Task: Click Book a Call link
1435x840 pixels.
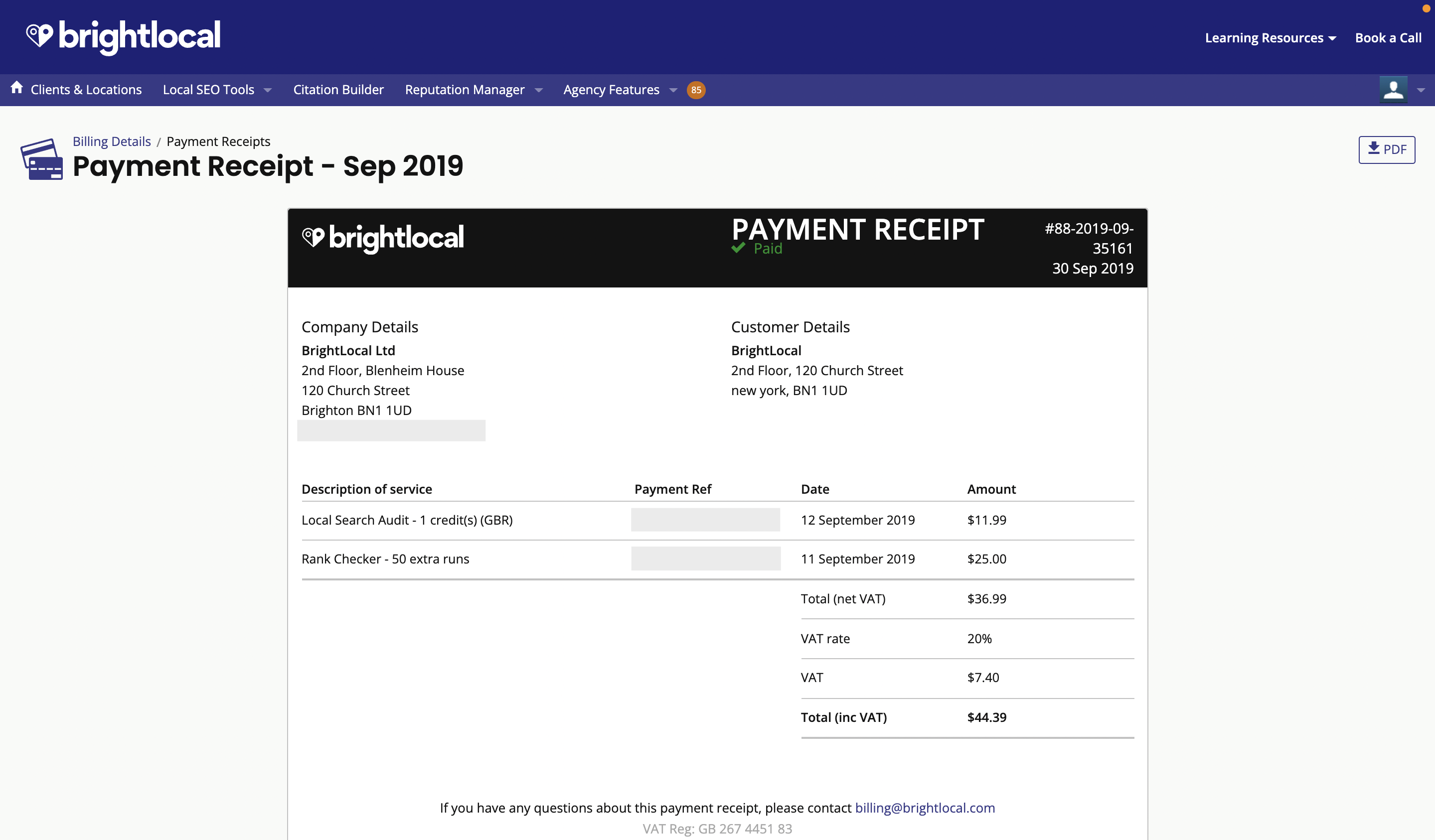Action: coord(1388,37)
